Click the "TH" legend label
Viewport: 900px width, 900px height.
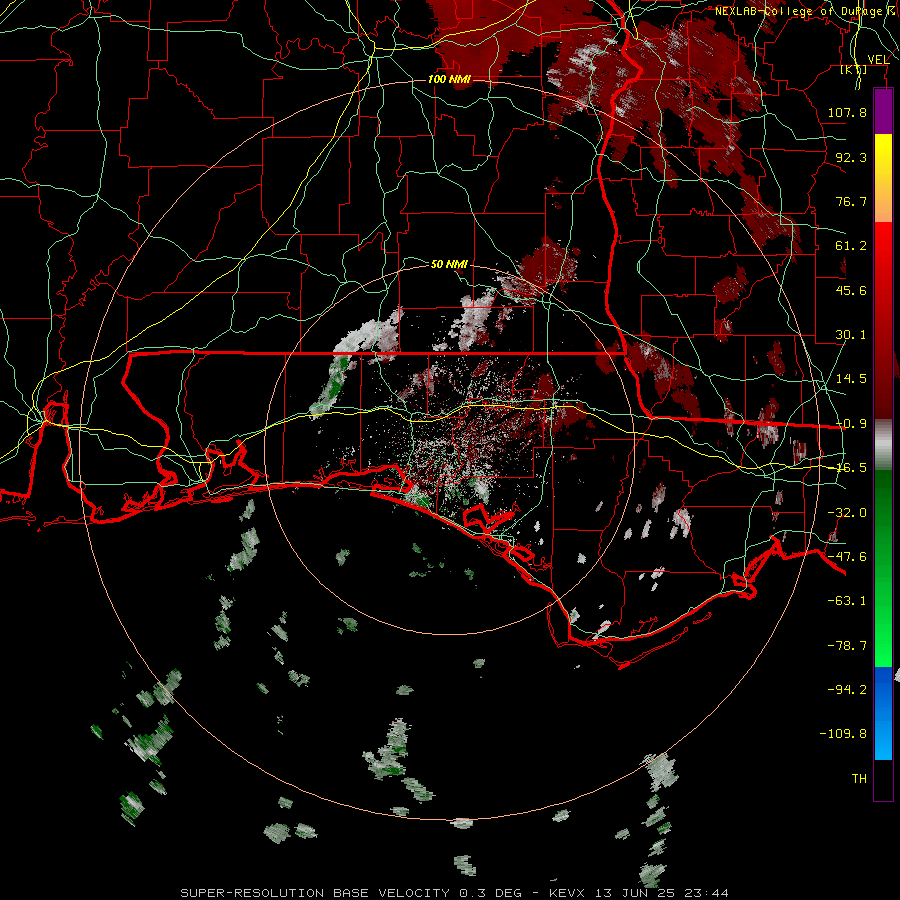point(859,779)
